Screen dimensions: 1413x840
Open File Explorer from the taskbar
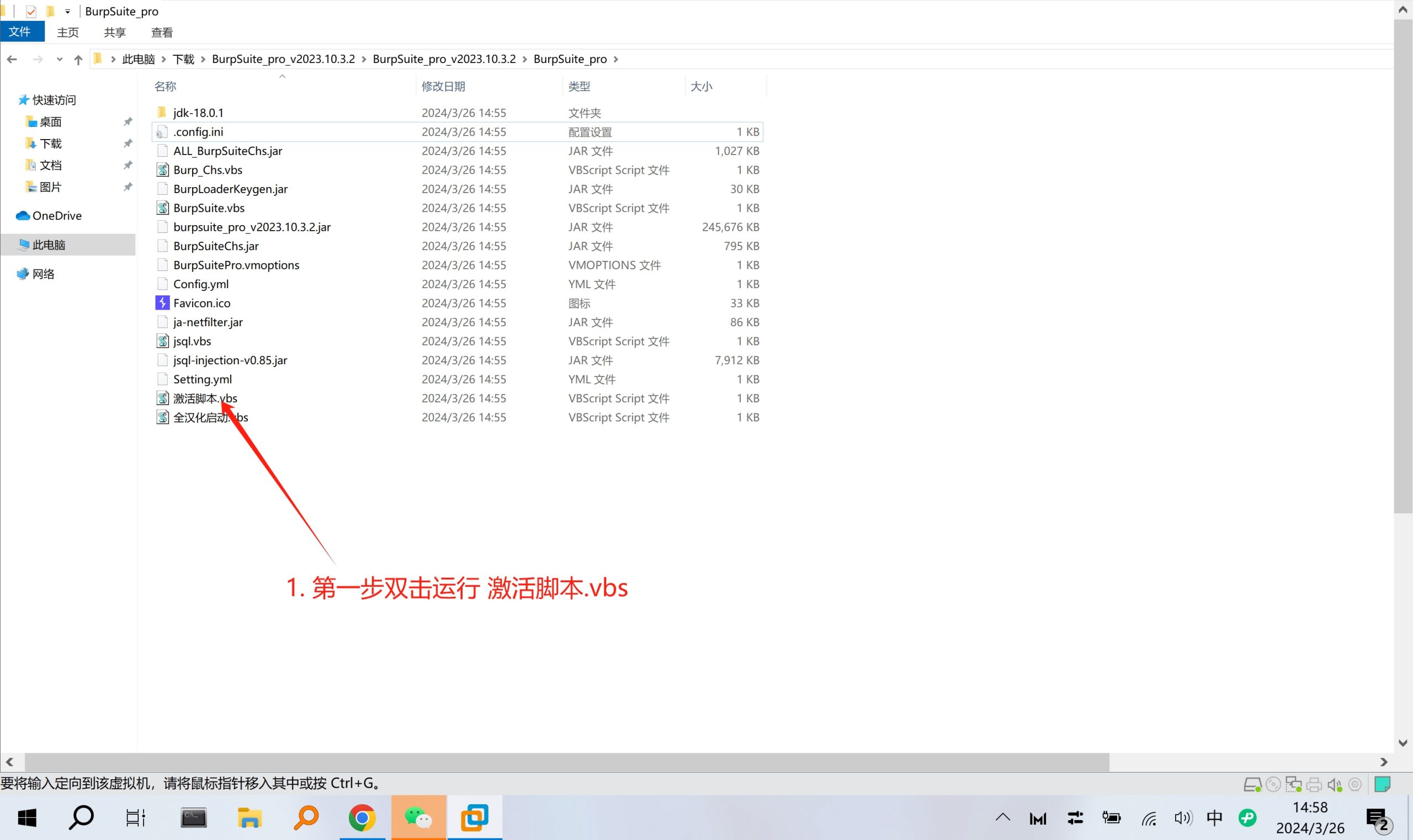[249, 817]
